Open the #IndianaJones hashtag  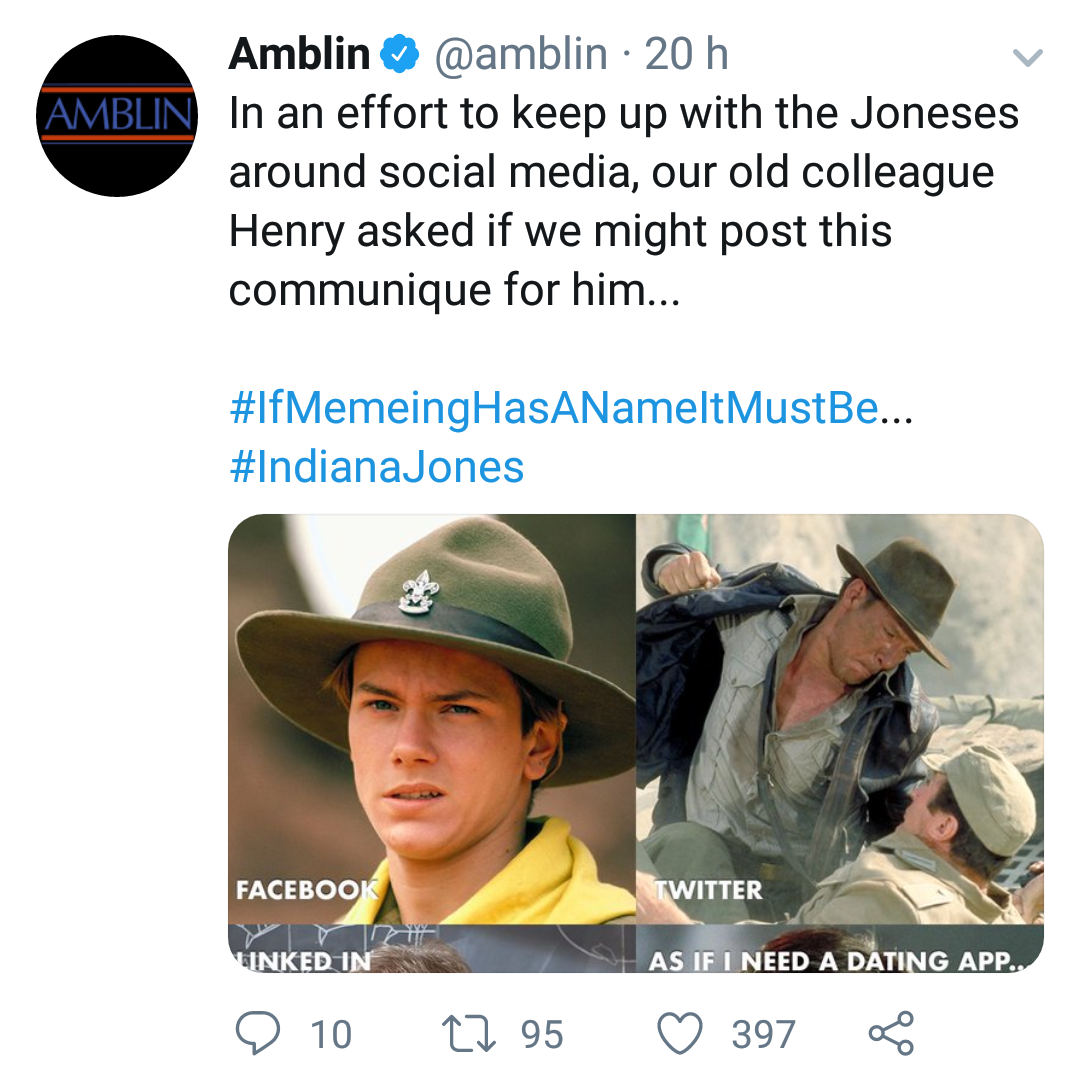pyautogui.click(x=377, y=466)
